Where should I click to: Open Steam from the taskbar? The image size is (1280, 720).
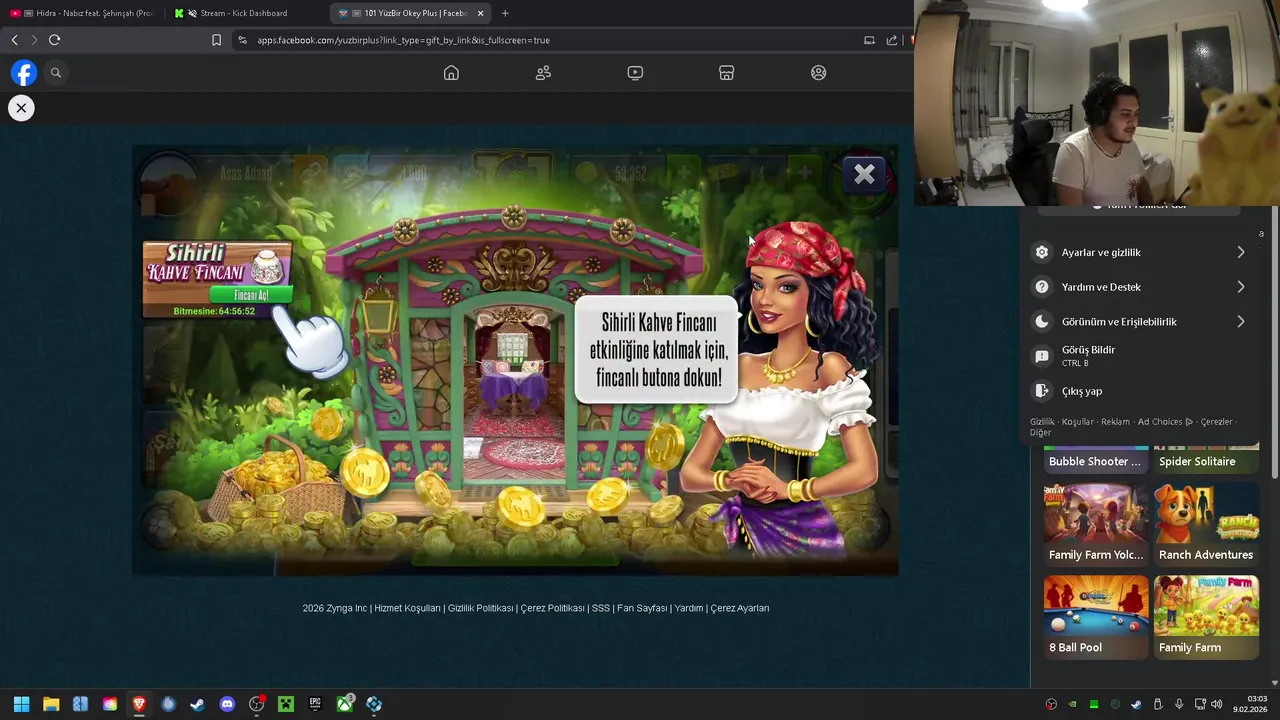pos(198,704)
